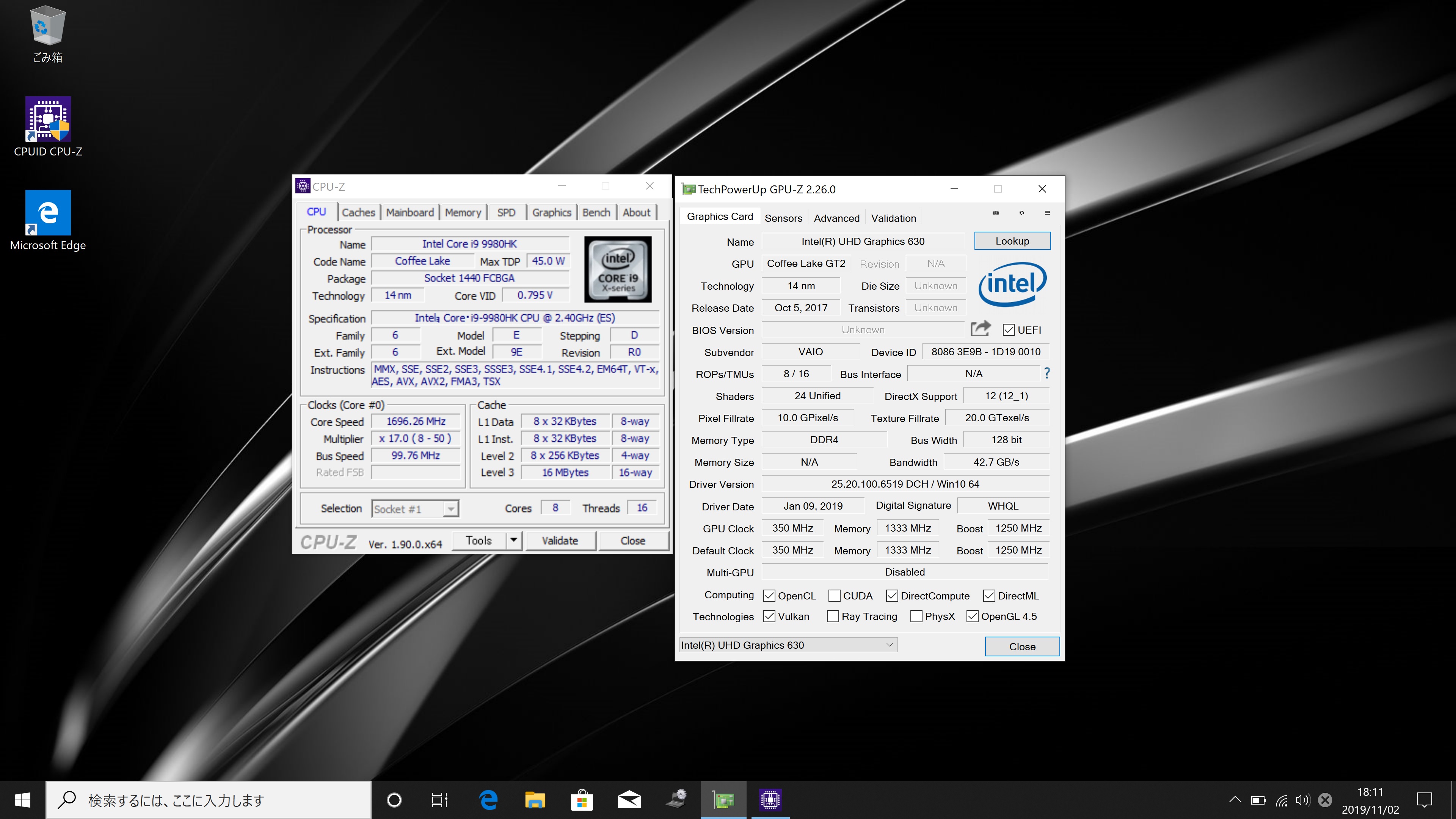This screenshot has width=1456, height=819.
Task: Click the Driver Version value field
Action: 905,484
